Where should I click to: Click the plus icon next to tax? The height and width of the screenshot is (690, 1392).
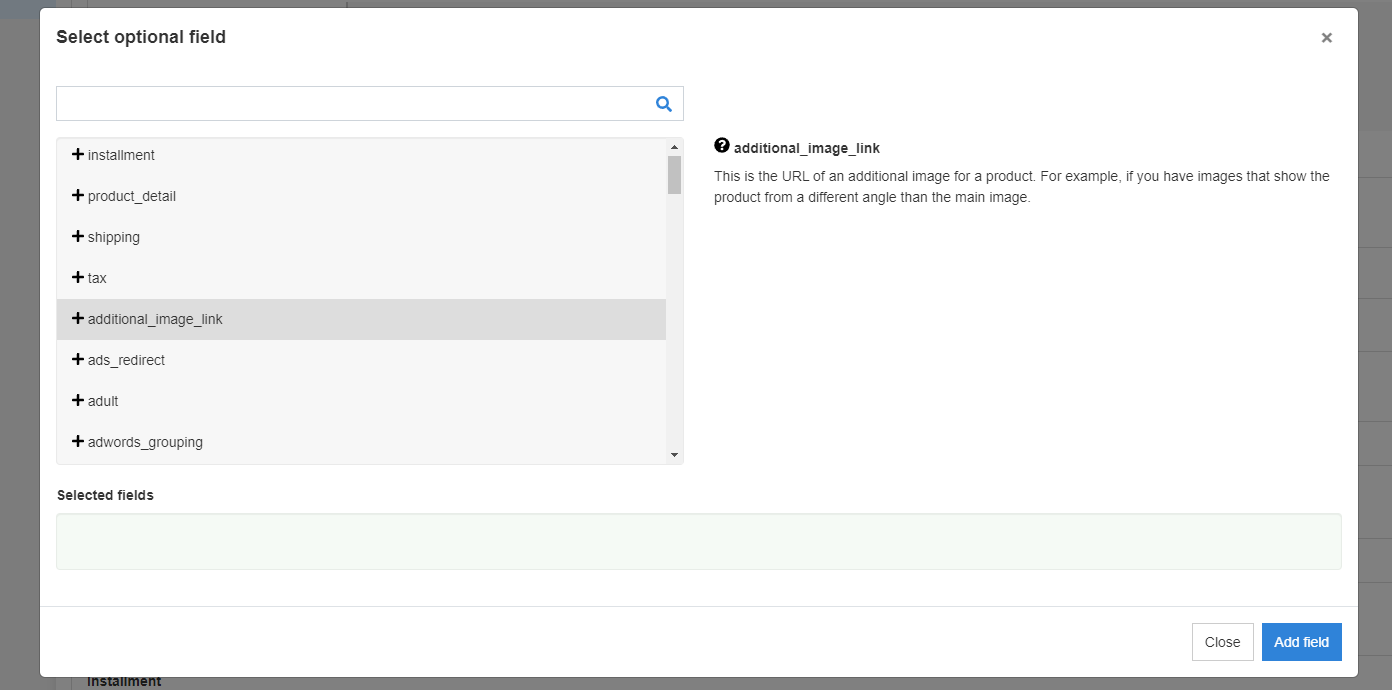point(78,277)
